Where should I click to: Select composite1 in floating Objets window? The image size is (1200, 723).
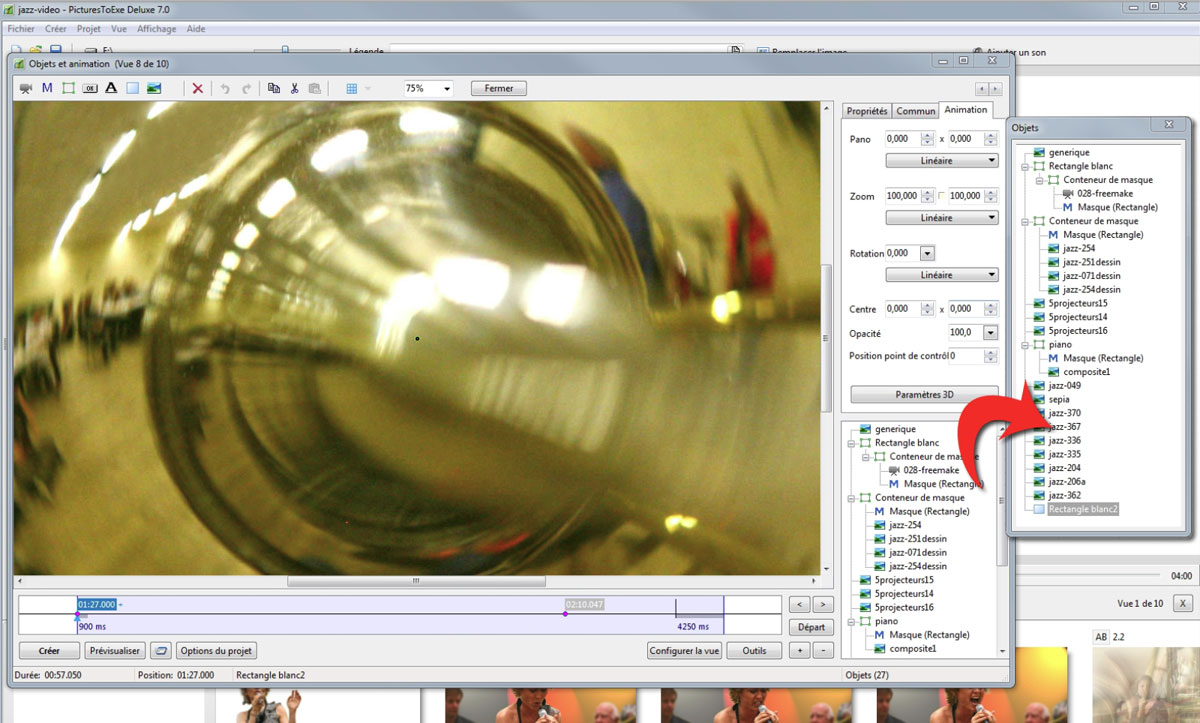(x=1087, y=371)
